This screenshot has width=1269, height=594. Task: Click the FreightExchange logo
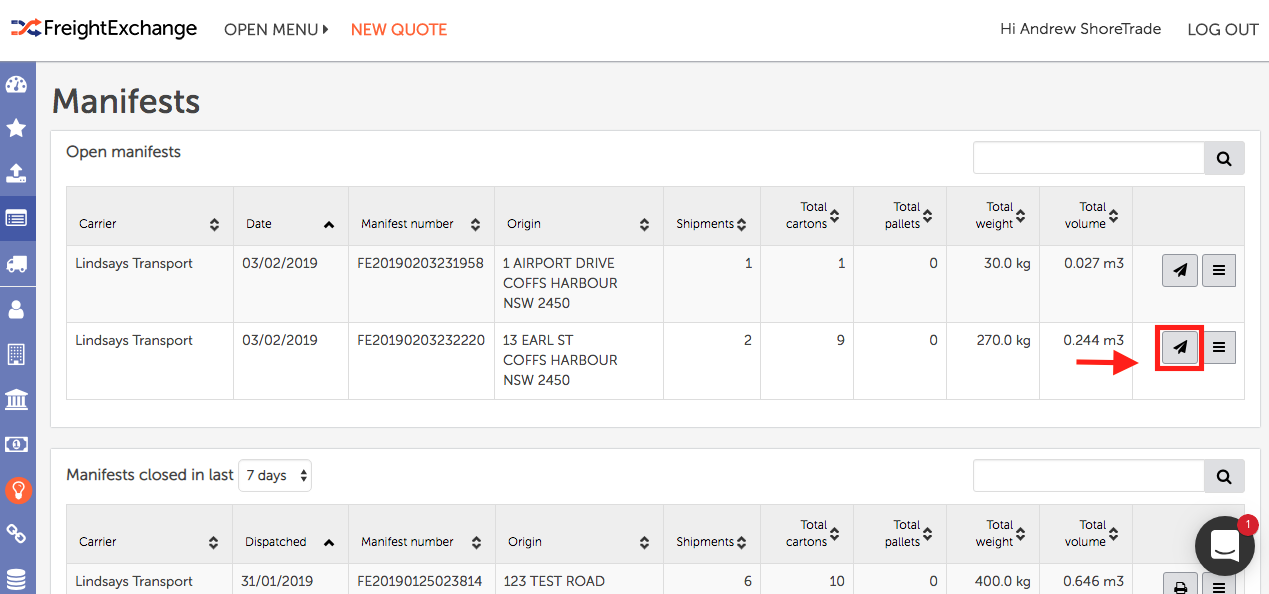(104, 28)
